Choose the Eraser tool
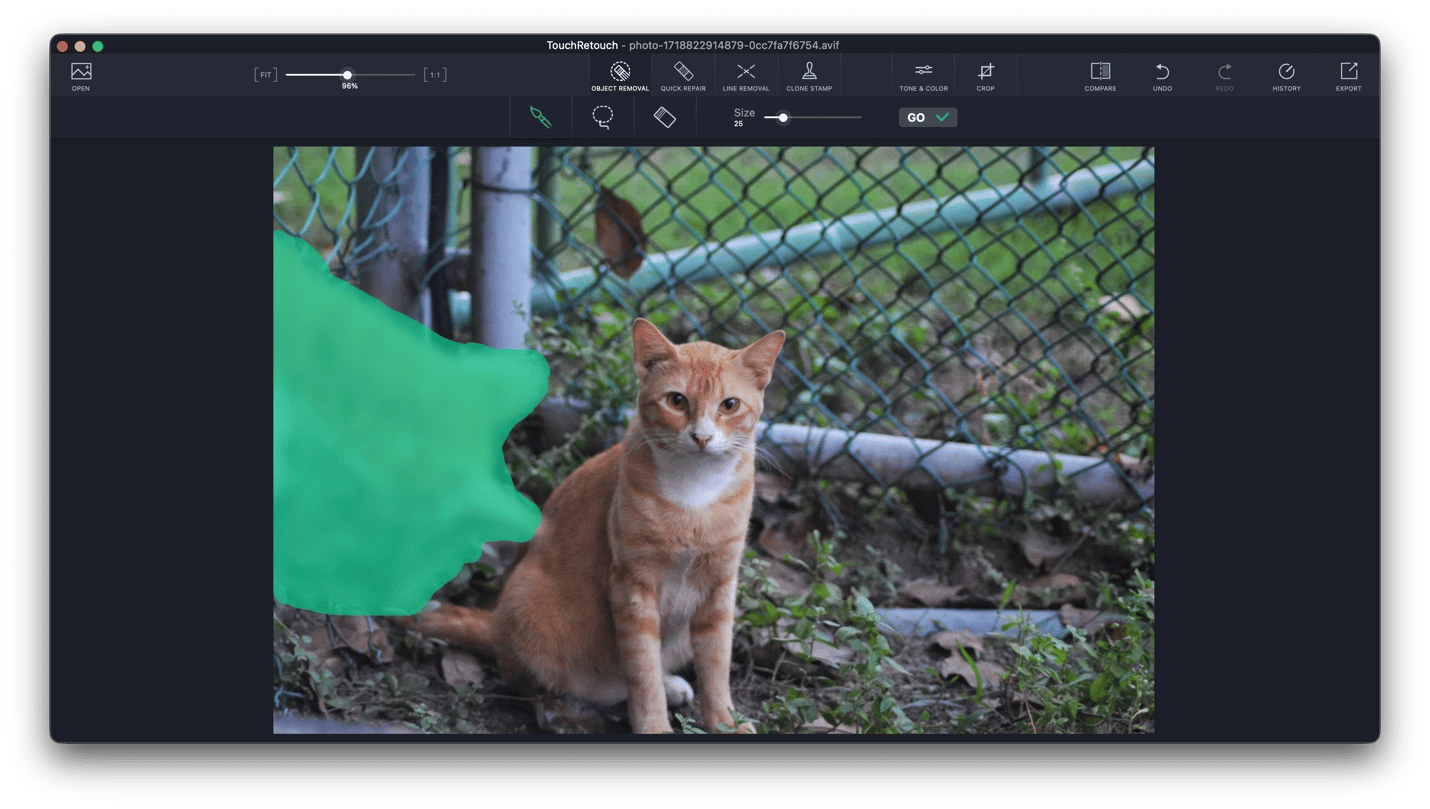 664,117
